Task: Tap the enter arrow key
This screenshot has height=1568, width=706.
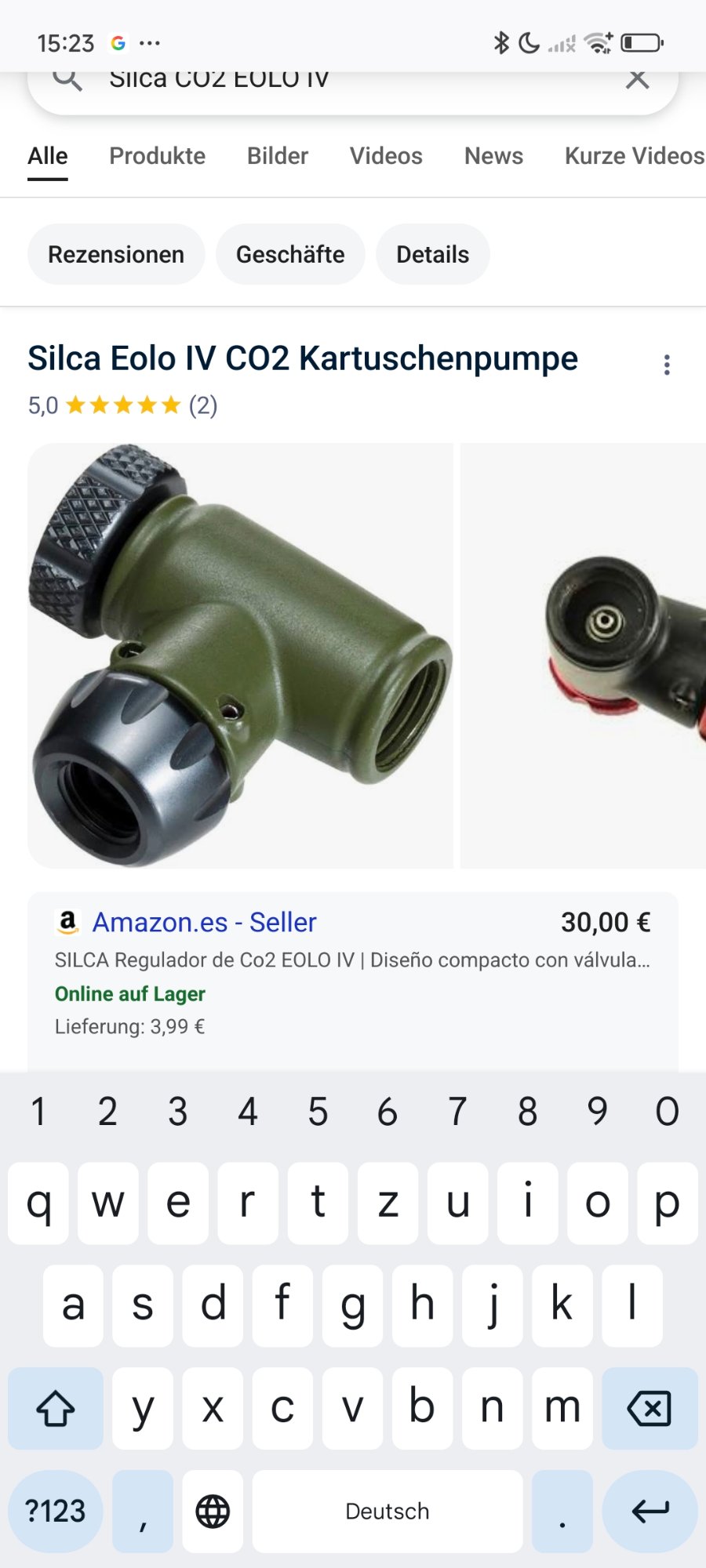Action: (650, 1511)
